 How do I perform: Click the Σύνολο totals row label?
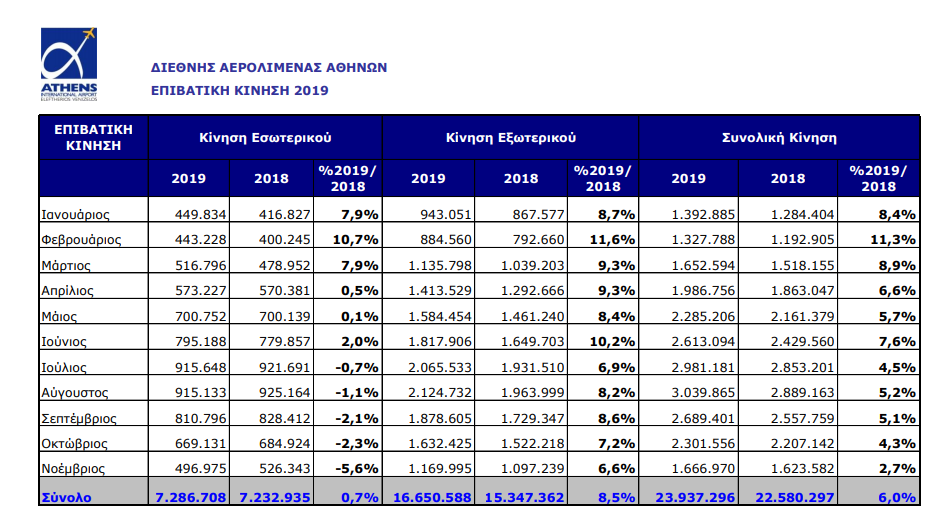point(66,496)
